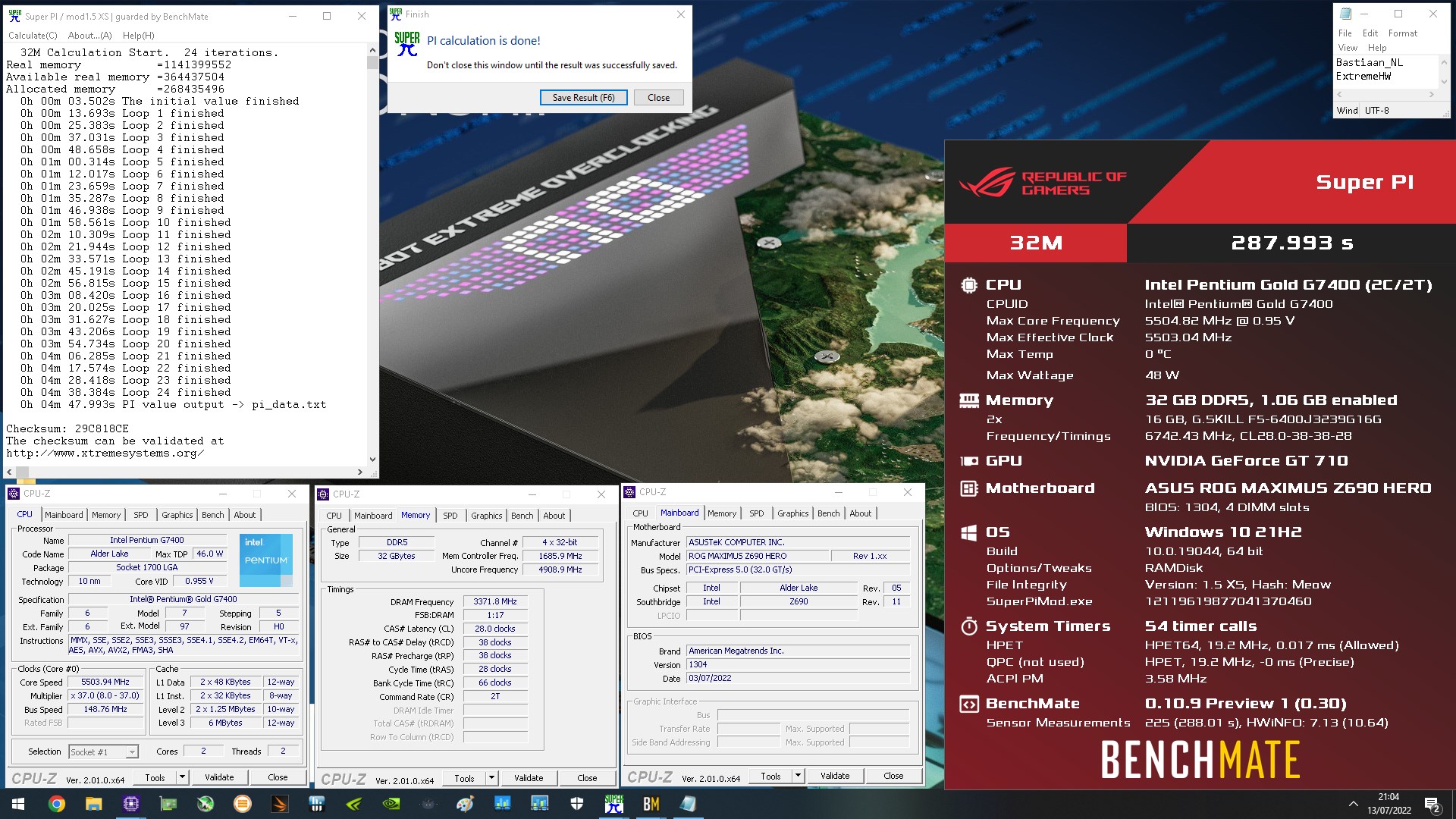Open Edit menu in Notepad window
The height and width of the screenshot is (819, 1456).
point(1370,33)
